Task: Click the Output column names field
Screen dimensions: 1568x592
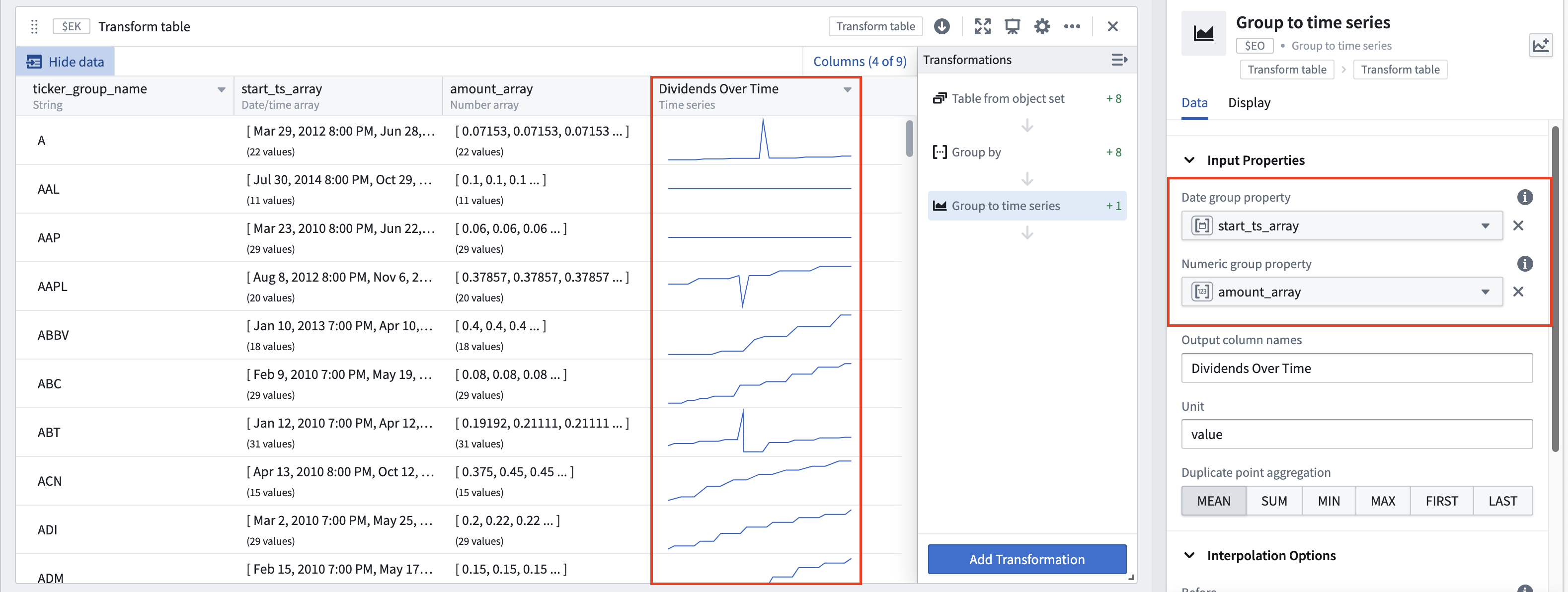Action: [1356, 368]
